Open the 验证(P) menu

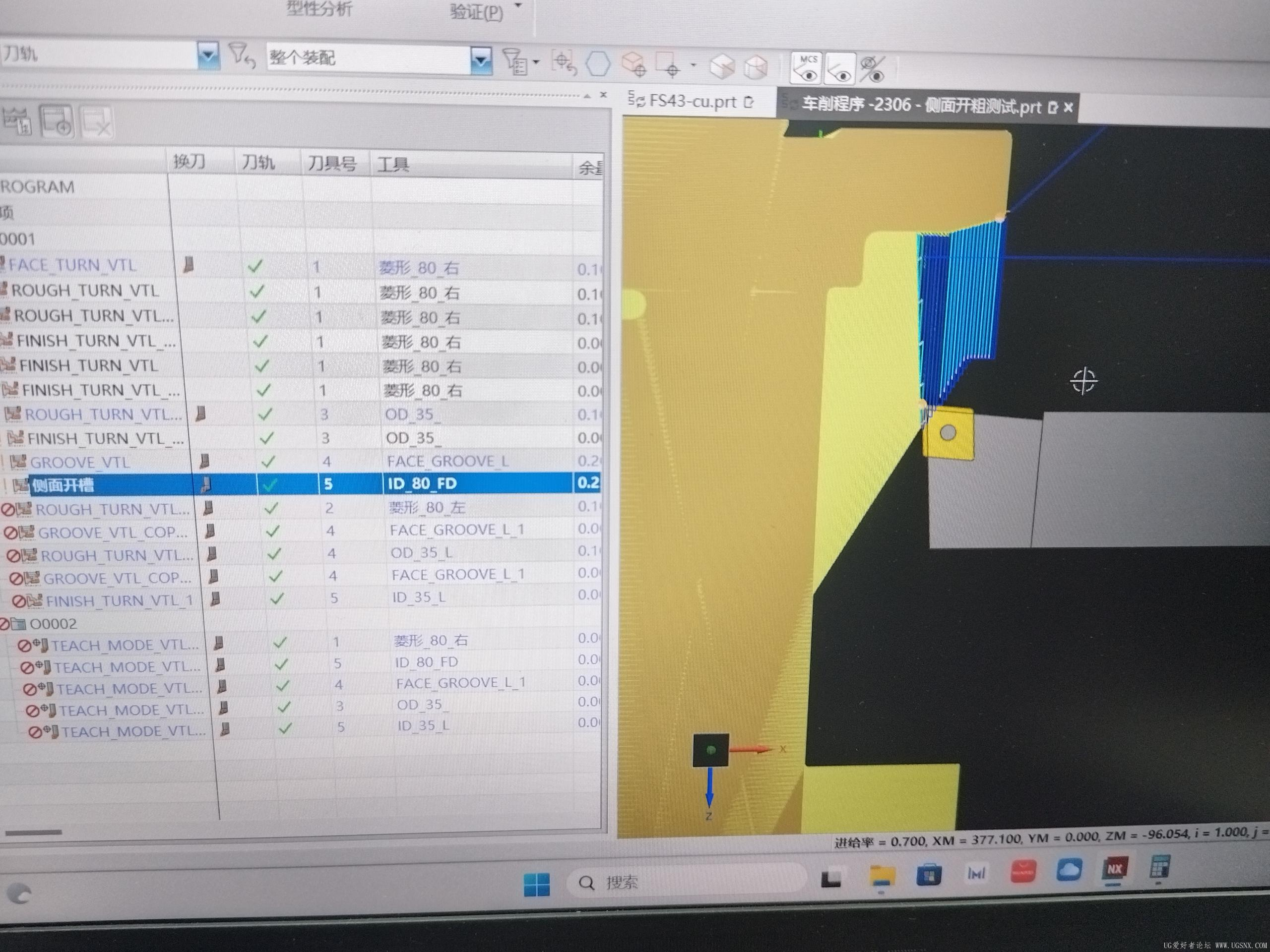pyautogui.click(x=476, y=12)
